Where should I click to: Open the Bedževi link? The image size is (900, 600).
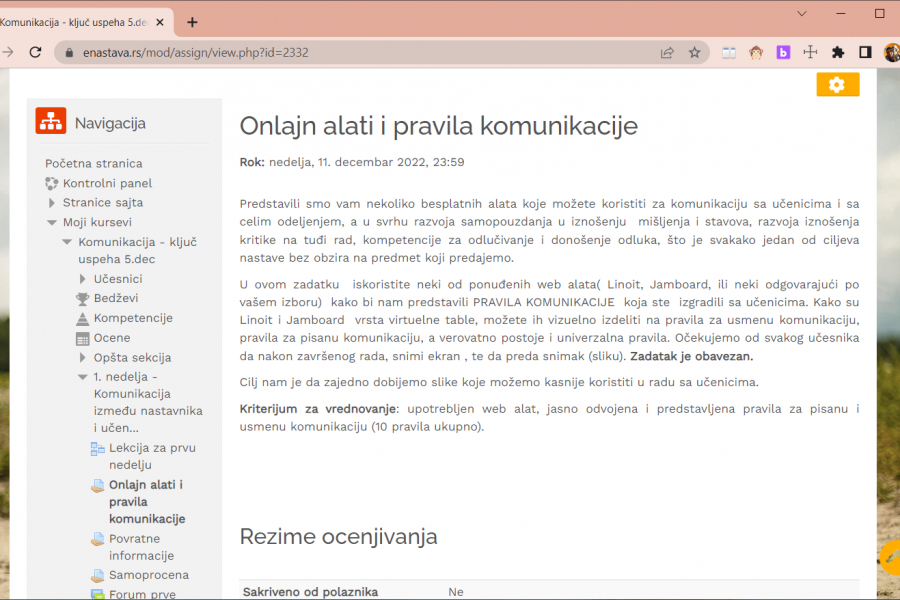pyautogui.click(x=116, y=299)
